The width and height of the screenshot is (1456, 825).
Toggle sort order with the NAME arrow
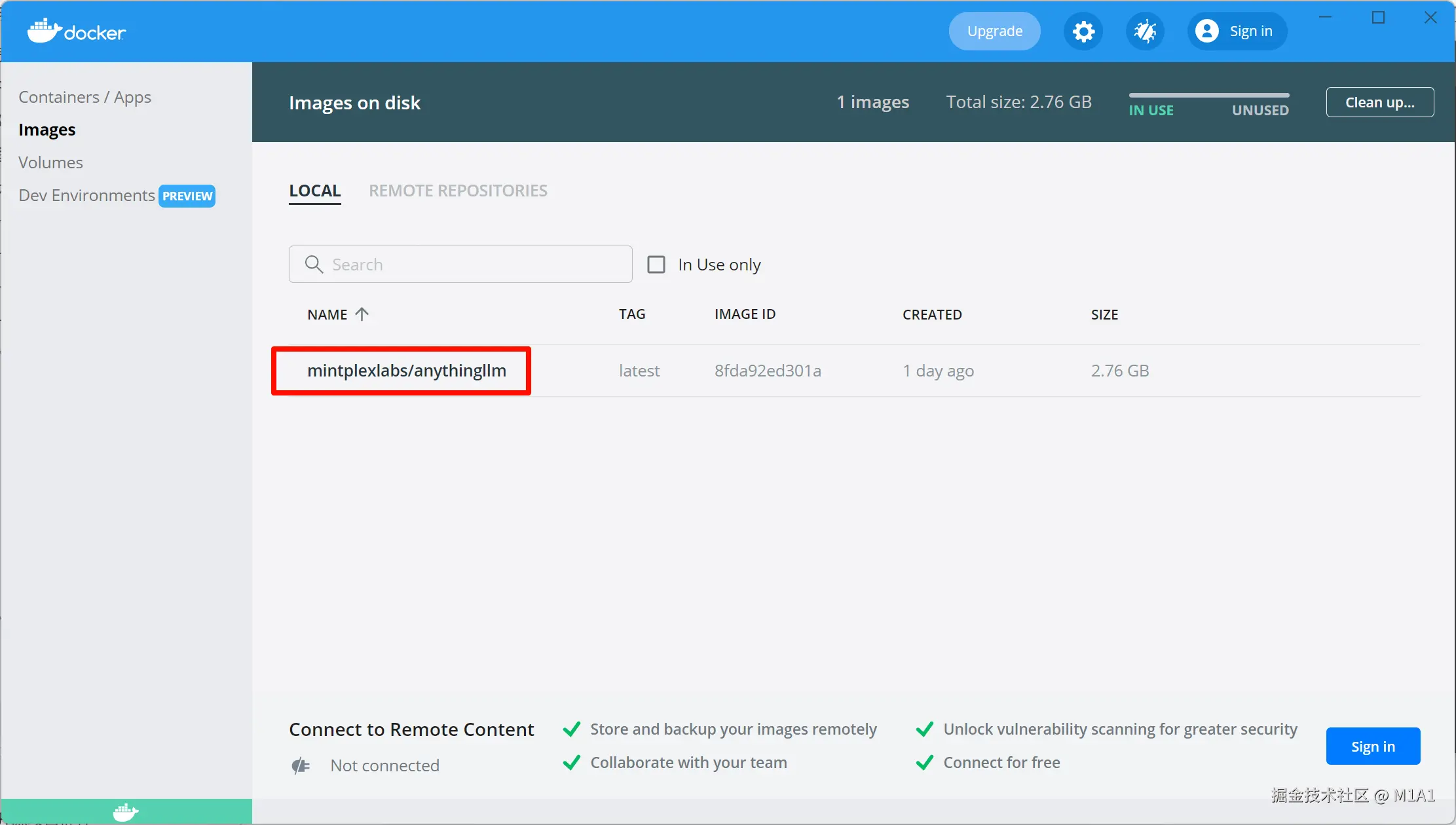point(362,314)
